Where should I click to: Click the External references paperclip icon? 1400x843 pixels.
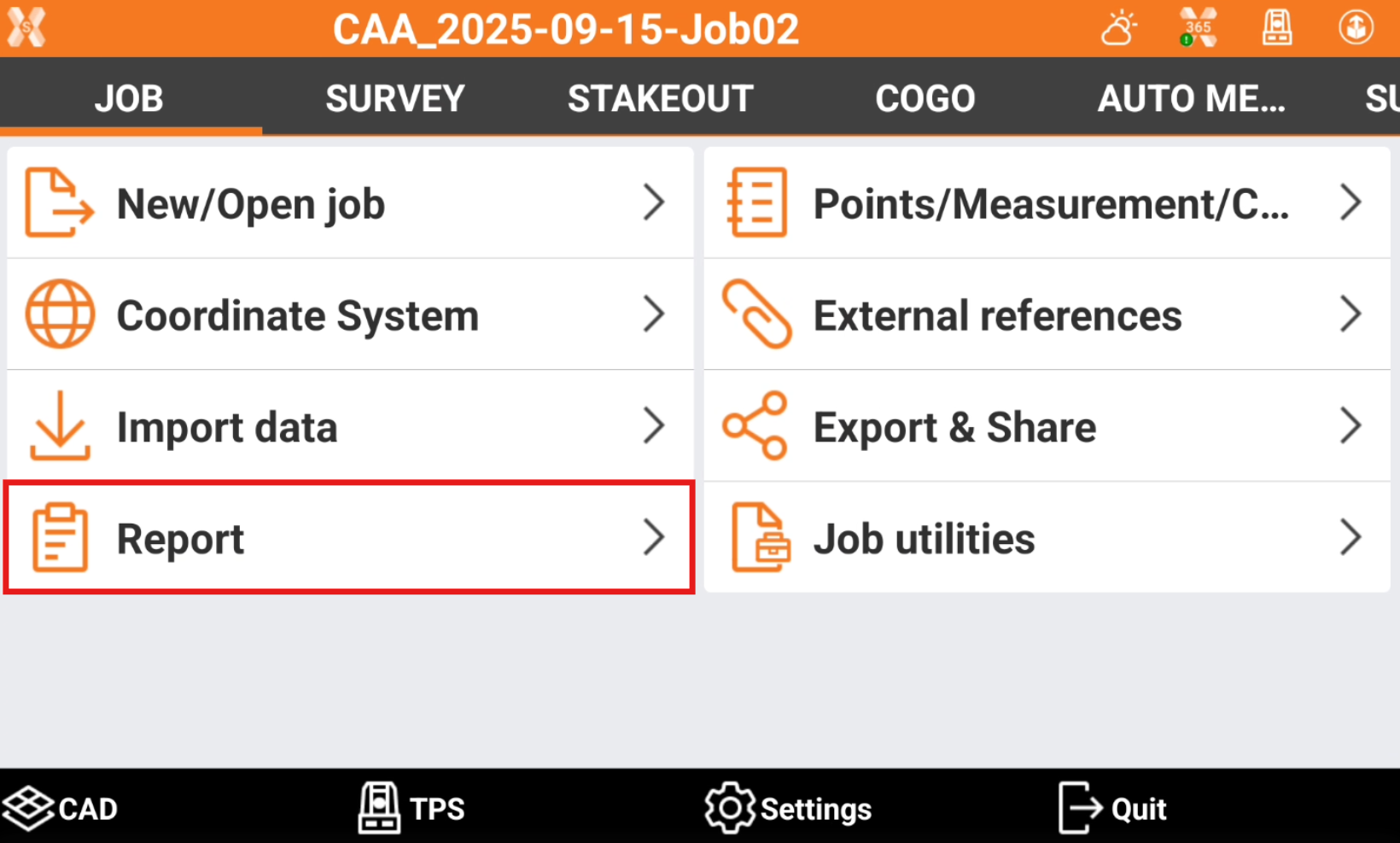(x=756, y=314)
